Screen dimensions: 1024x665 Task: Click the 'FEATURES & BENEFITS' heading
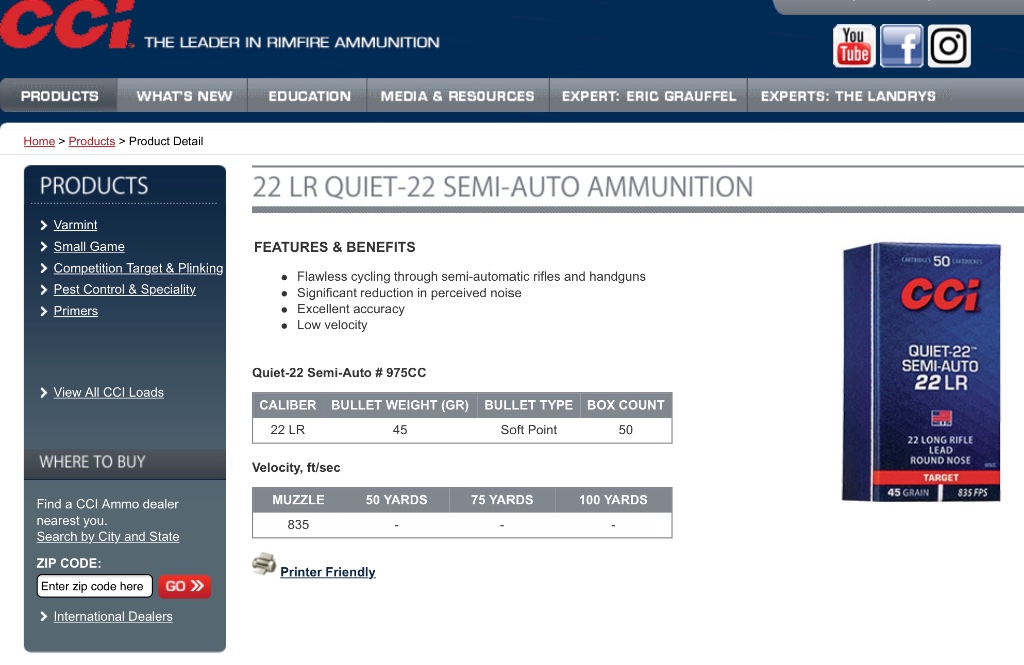334,247
